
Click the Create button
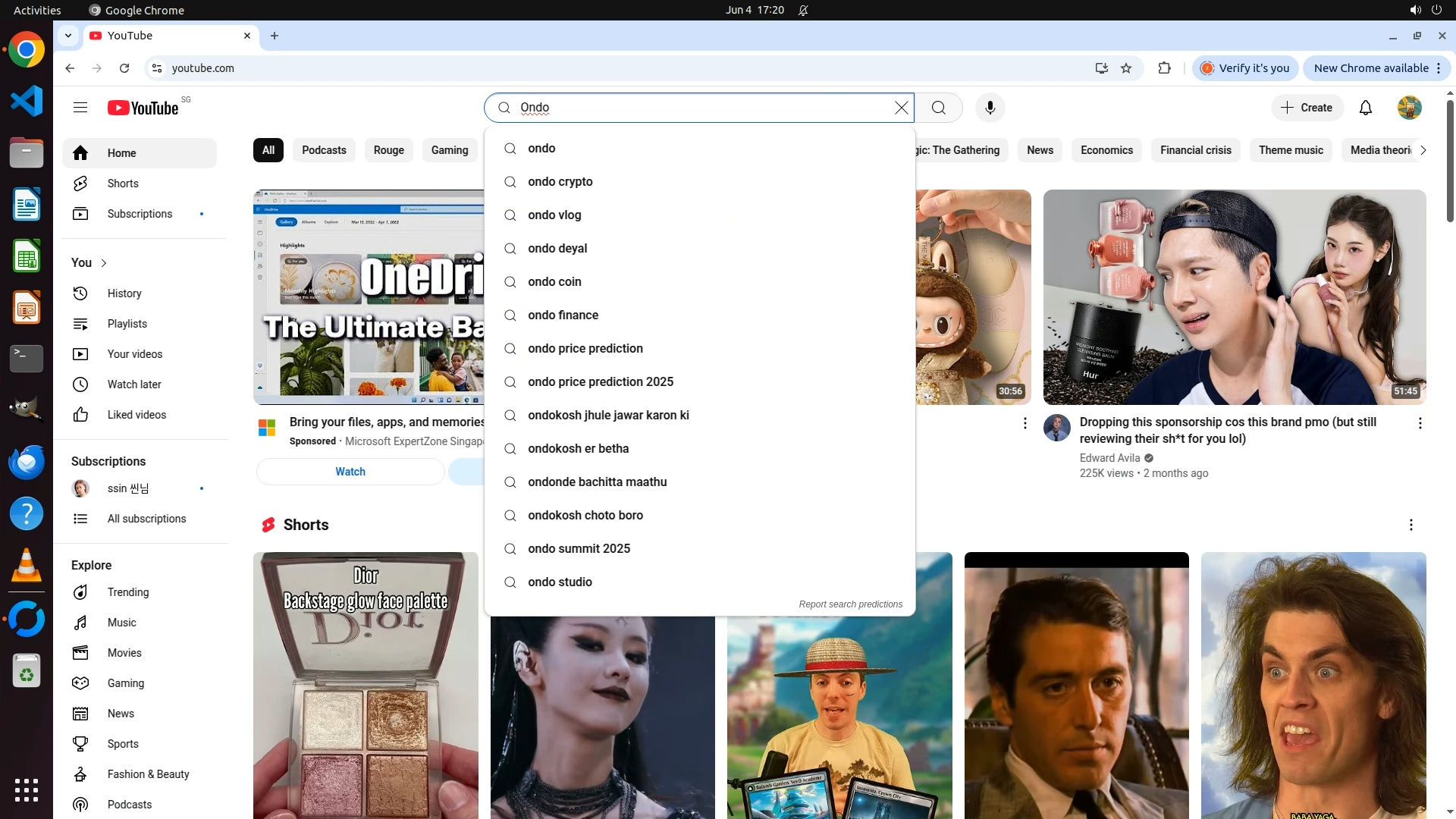click(x=1307, y=108)
